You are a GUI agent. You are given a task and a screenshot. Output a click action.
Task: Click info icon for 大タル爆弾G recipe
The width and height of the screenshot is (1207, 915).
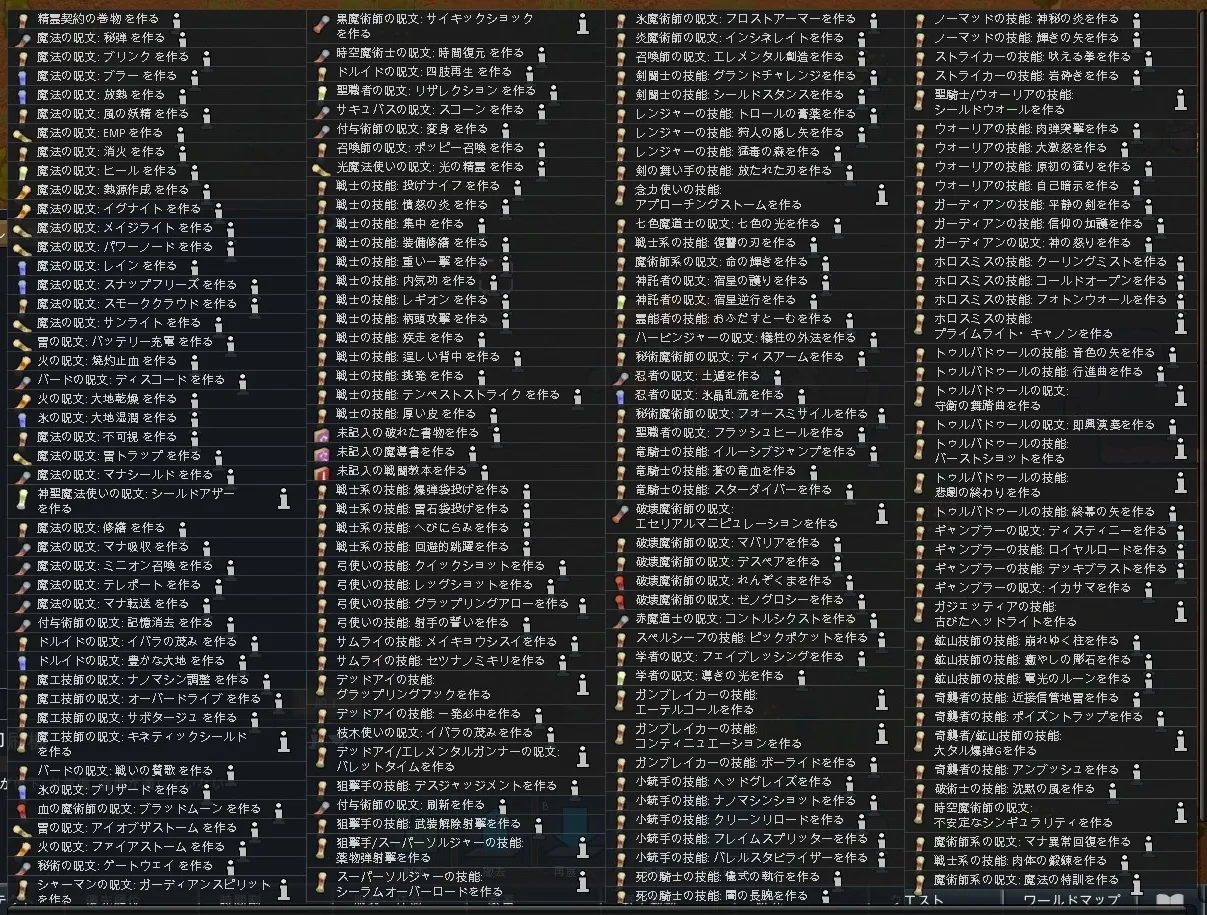1180,742
